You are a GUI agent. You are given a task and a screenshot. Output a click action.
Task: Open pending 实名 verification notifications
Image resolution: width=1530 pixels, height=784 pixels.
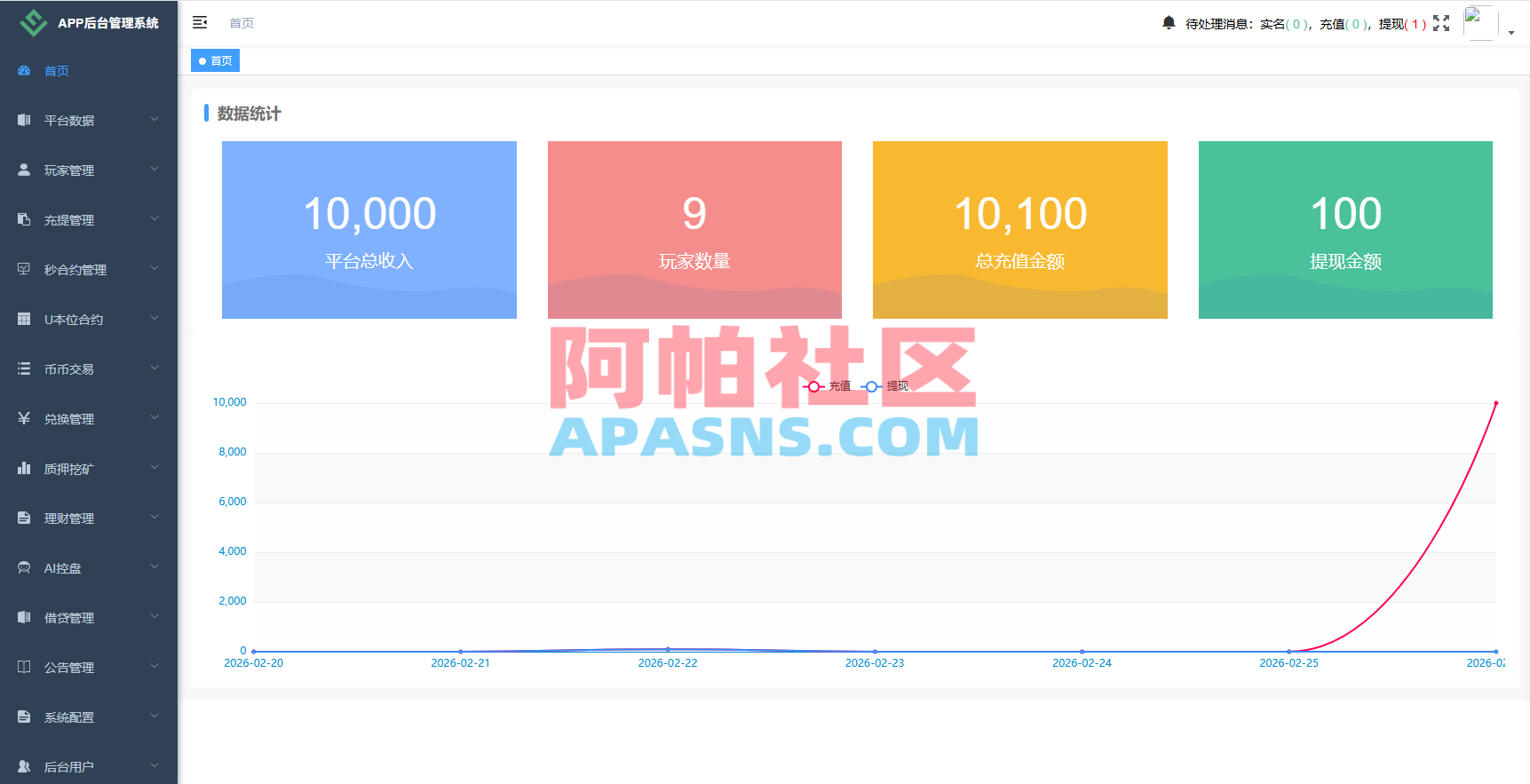[1285, 24]
